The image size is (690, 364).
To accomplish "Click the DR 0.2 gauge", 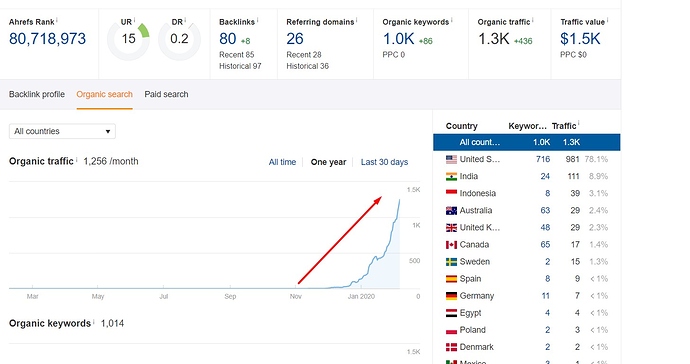I will click(x=179, y=39).
